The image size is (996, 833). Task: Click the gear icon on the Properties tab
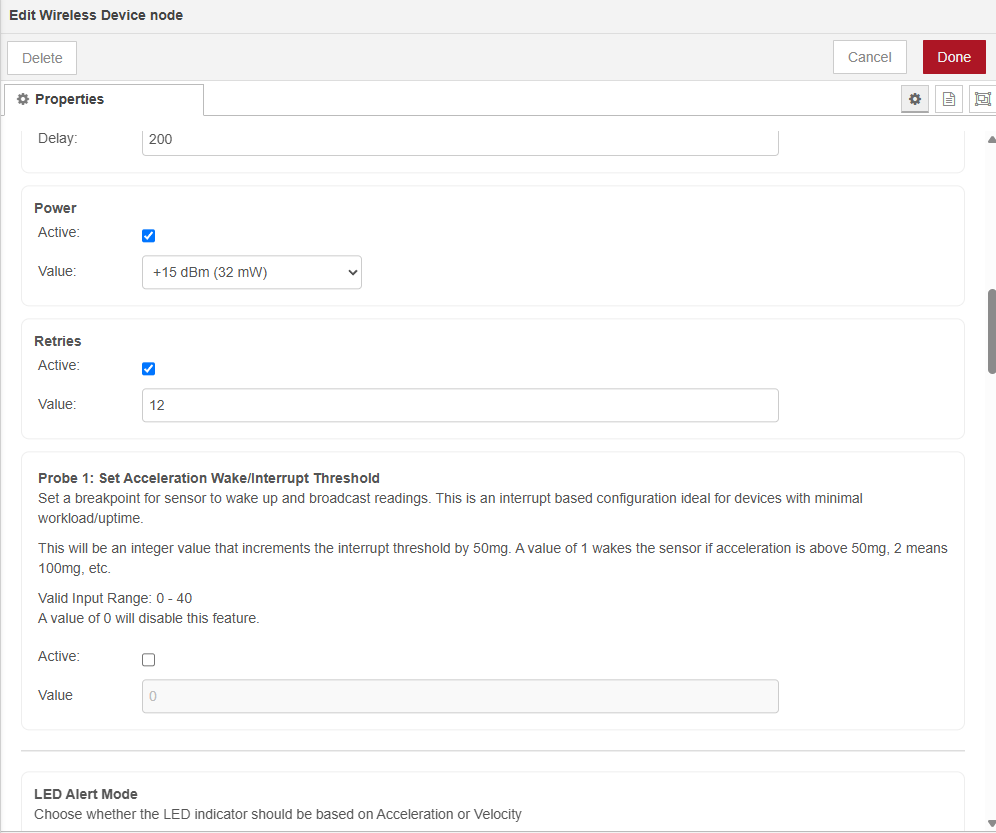coord(23,100)
